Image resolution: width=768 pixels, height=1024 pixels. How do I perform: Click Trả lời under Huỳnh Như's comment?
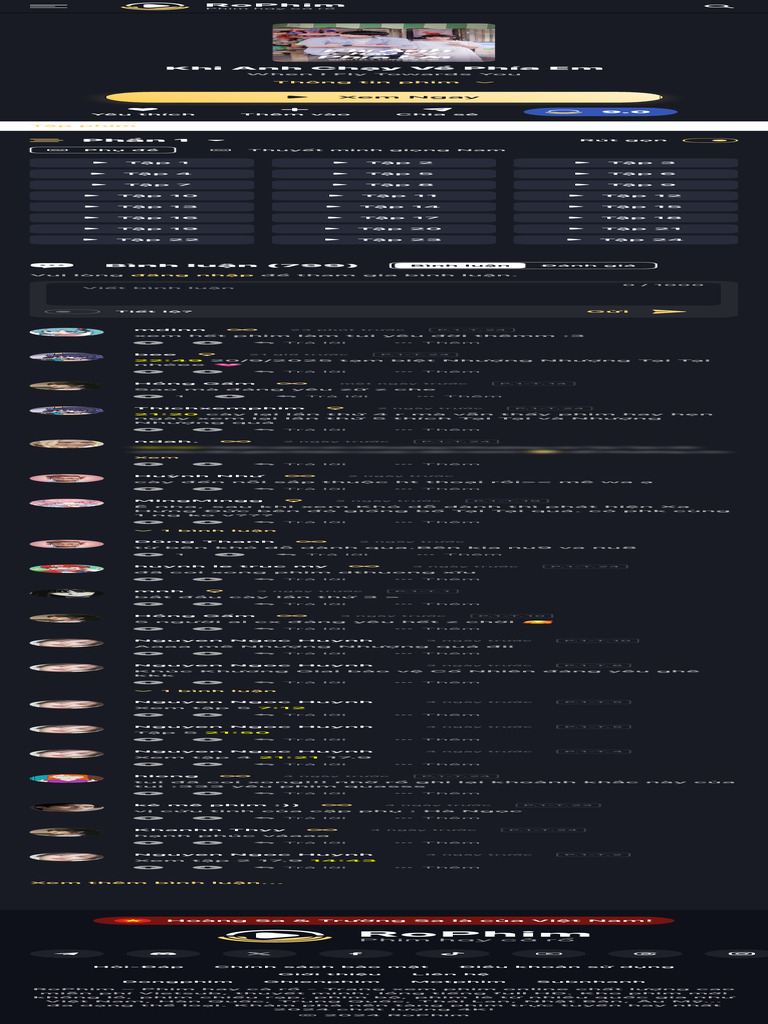coord(298,488)
